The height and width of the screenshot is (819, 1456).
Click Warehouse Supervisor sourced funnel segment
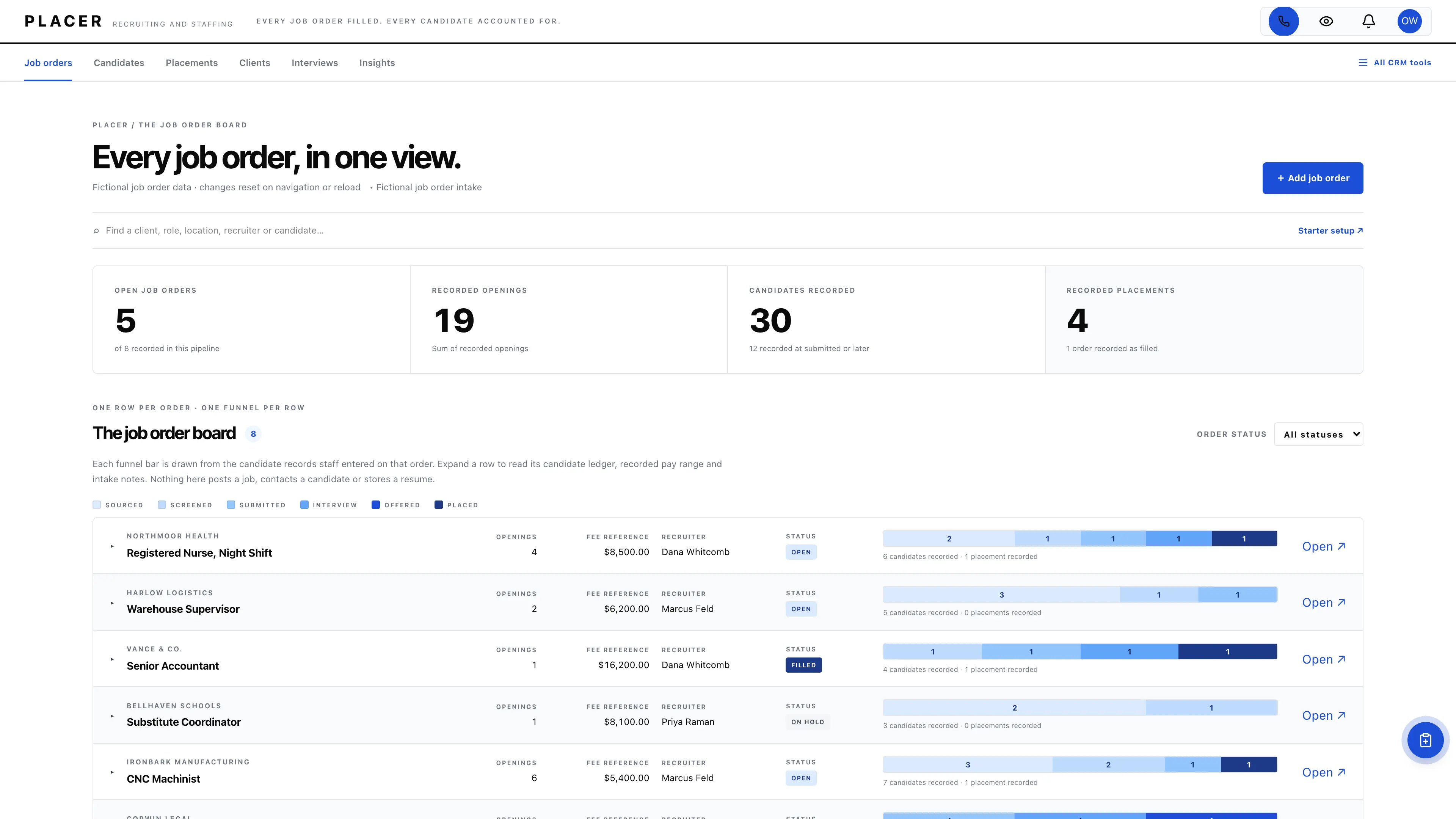pyautogui.click(x=1001, y=595)
